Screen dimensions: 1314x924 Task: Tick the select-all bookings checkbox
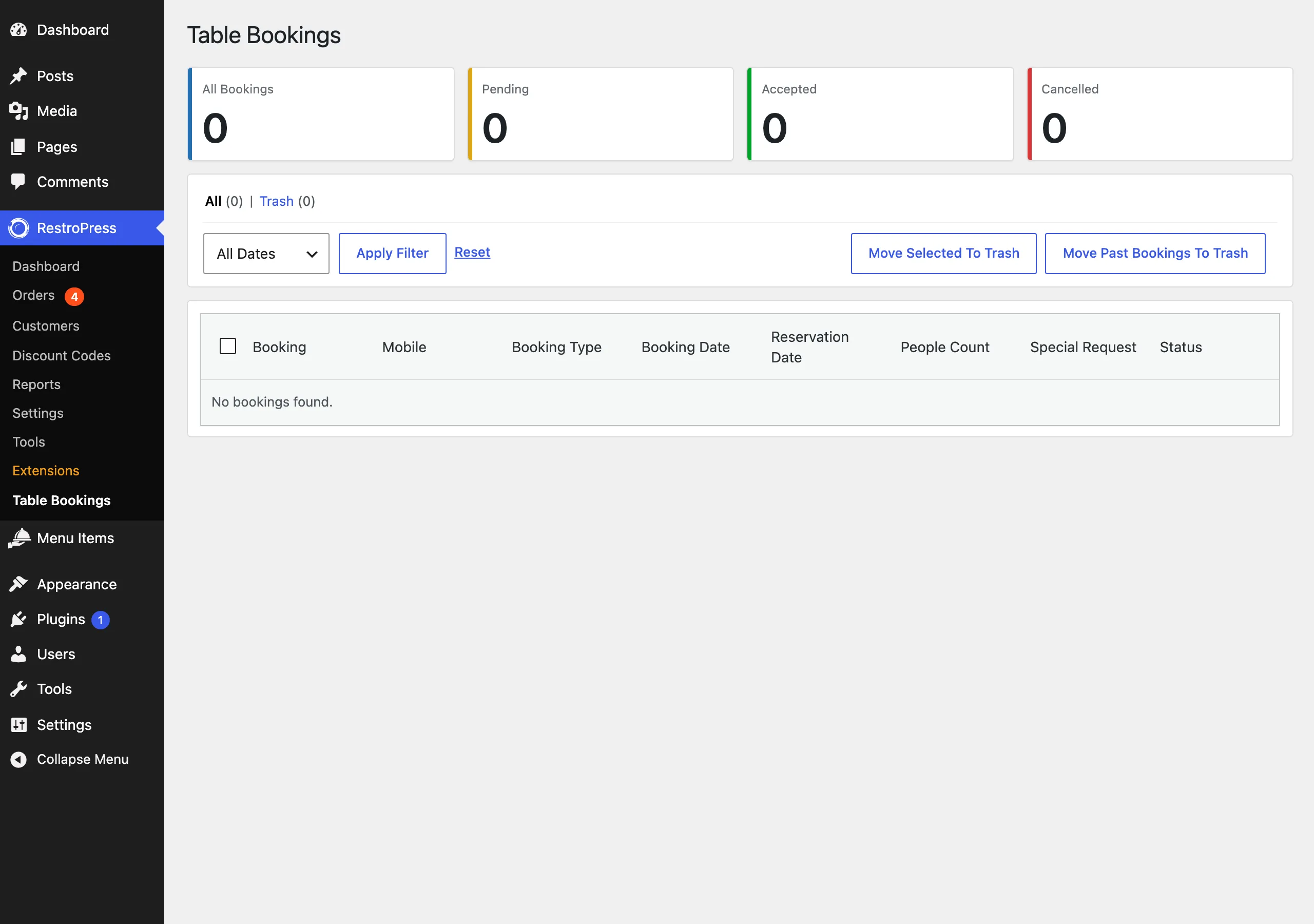228,346
